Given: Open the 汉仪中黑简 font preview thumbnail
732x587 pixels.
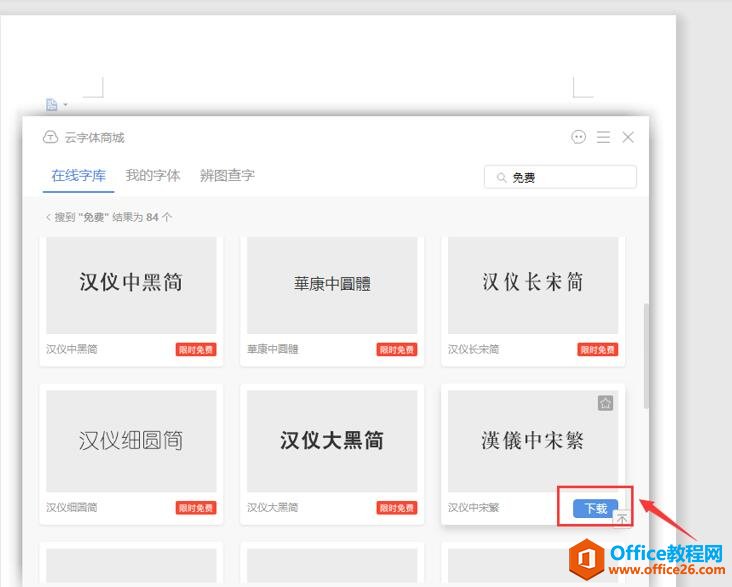Looking at the screenshot, I should tap(131, 285).
